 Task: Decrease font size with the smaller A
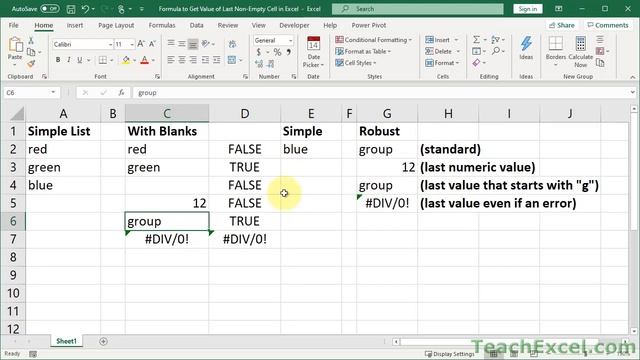coord(152,44)
